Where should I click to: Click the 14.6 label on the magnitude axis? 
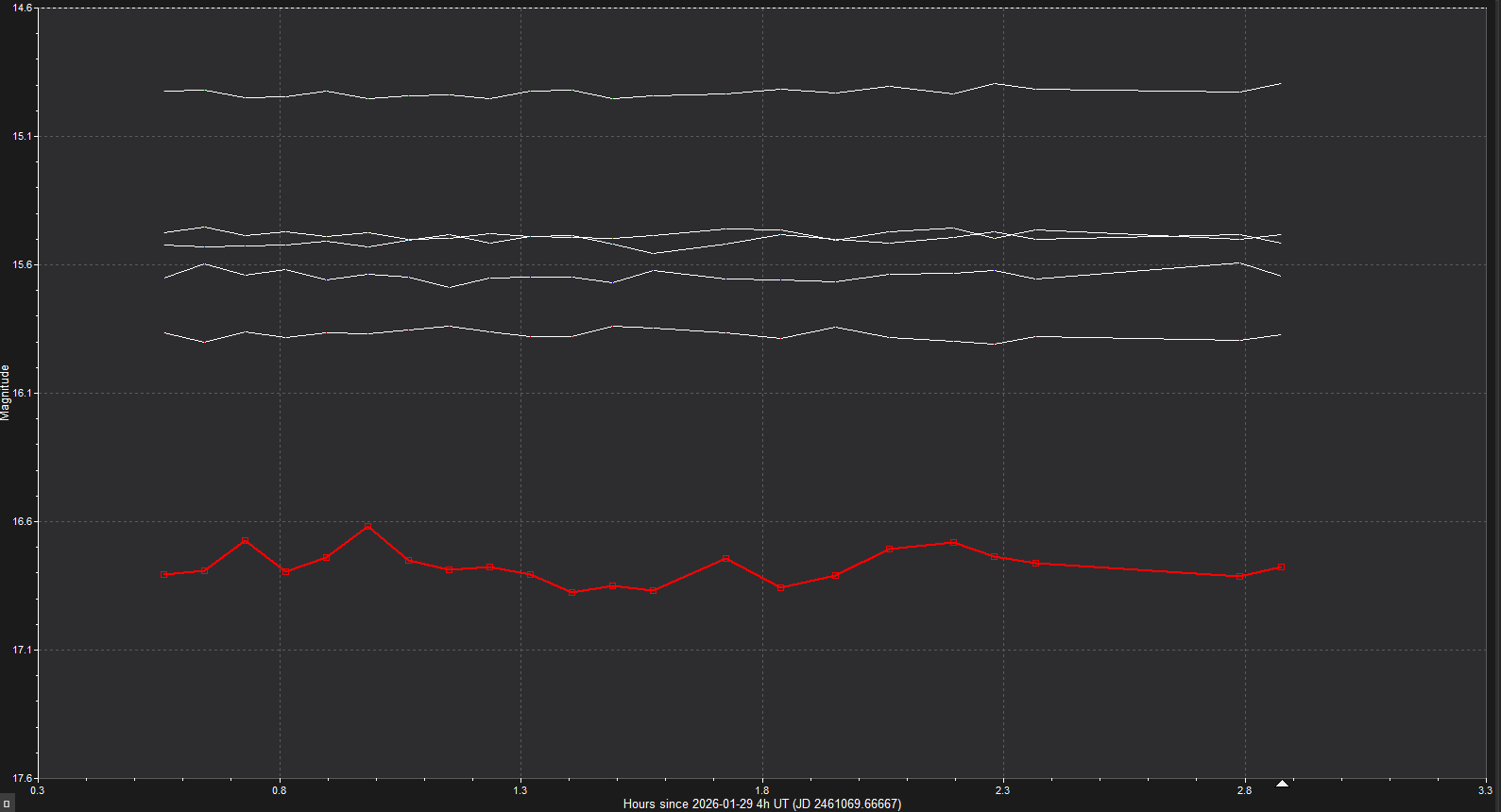[22, 8]
